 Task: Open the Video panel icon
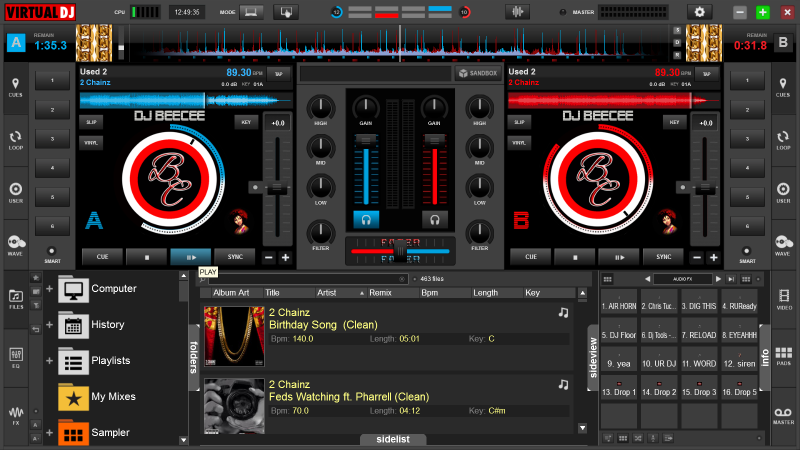tap(783, 299)
